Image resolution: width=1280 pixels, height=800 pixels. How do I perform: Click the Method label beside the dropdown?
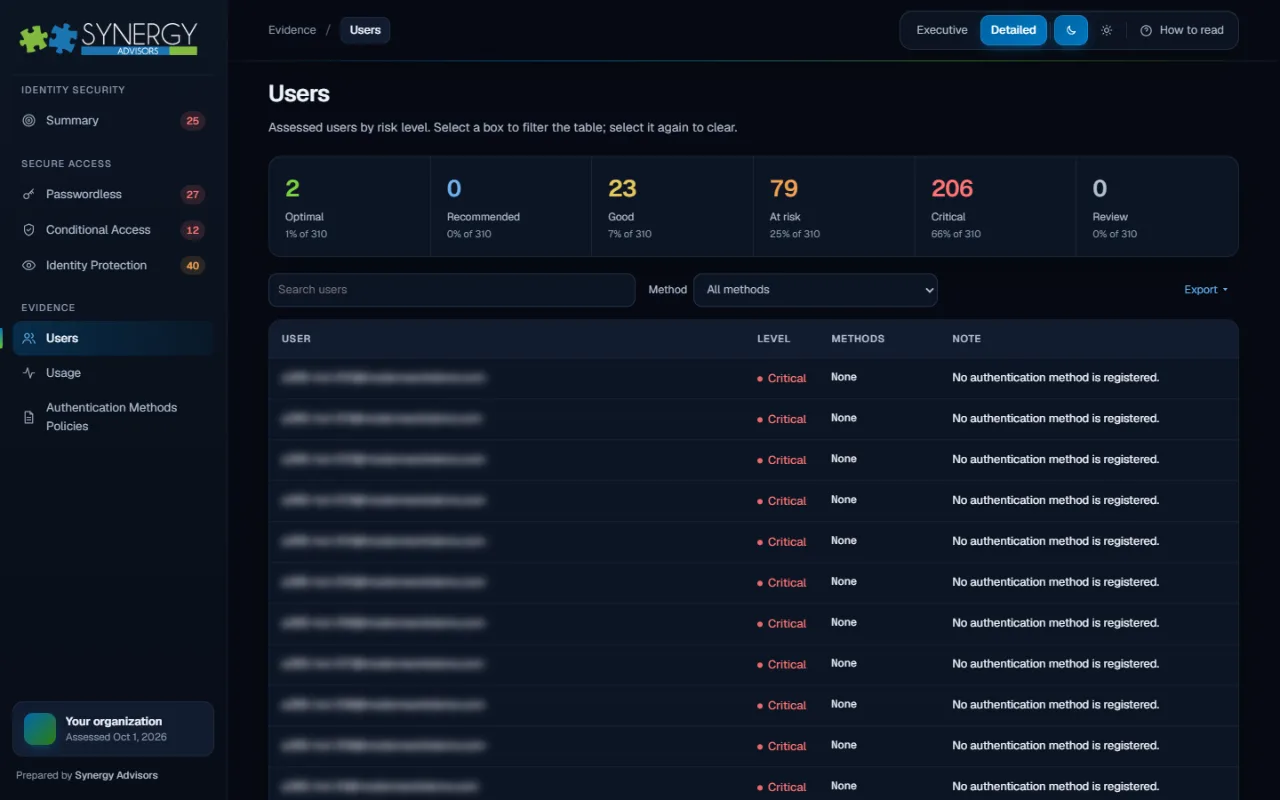668,290
